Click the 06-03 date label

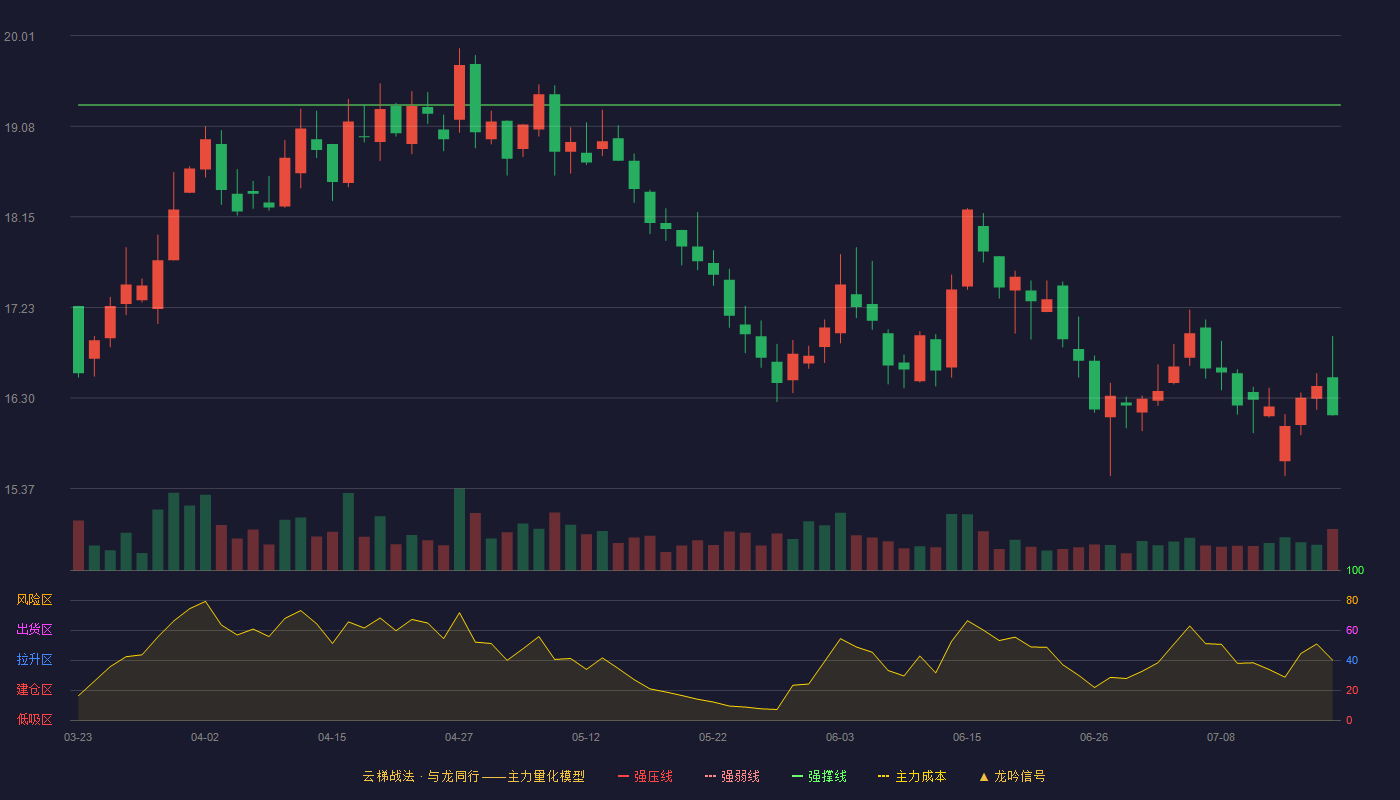point(840,737)
